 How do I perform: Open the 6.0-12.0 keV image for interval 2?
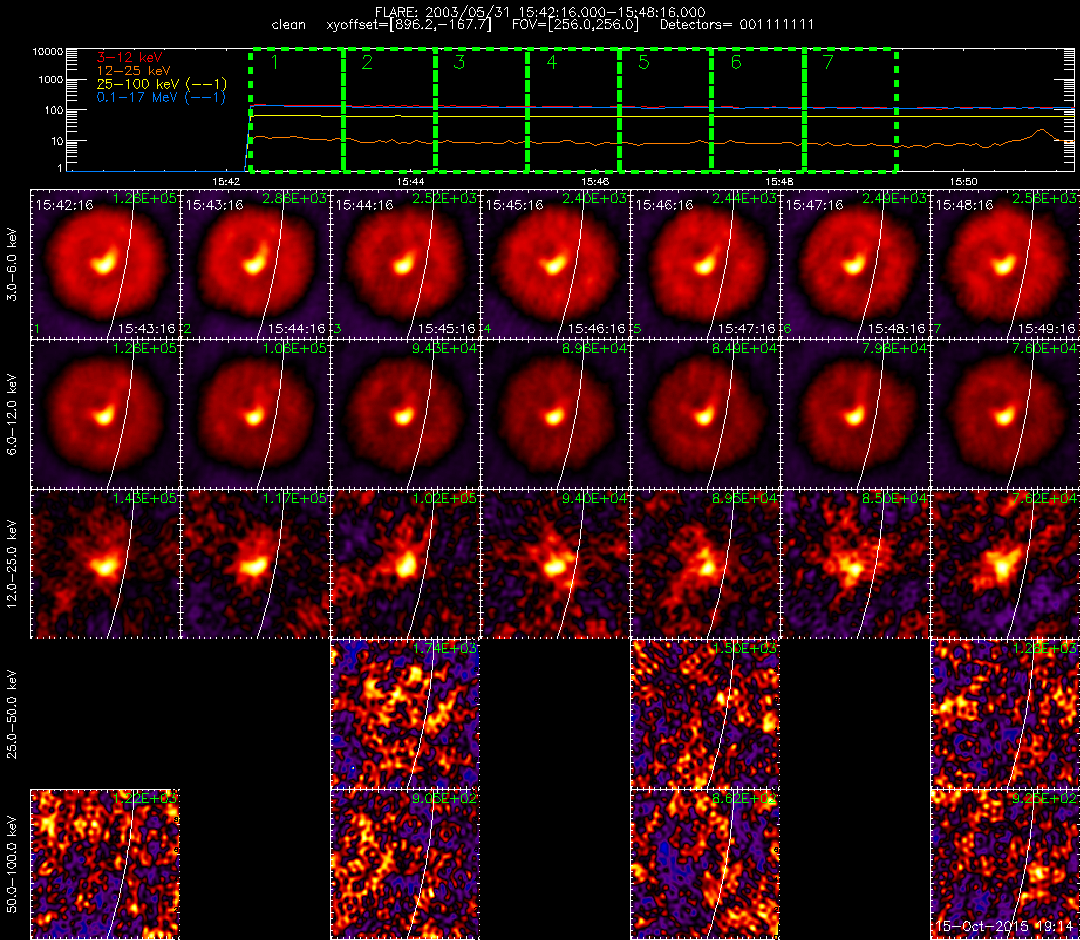(255, 415)
